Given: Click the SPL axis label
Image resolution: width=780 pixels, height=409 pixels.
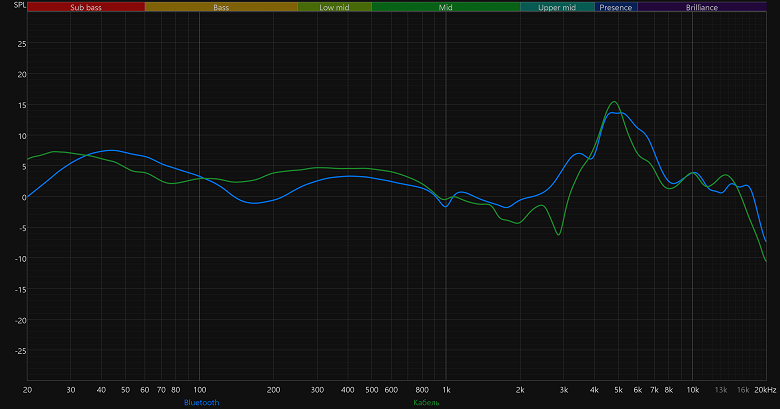Looking at the screenshot, I should pyautogui.click(x=19, y=5).
